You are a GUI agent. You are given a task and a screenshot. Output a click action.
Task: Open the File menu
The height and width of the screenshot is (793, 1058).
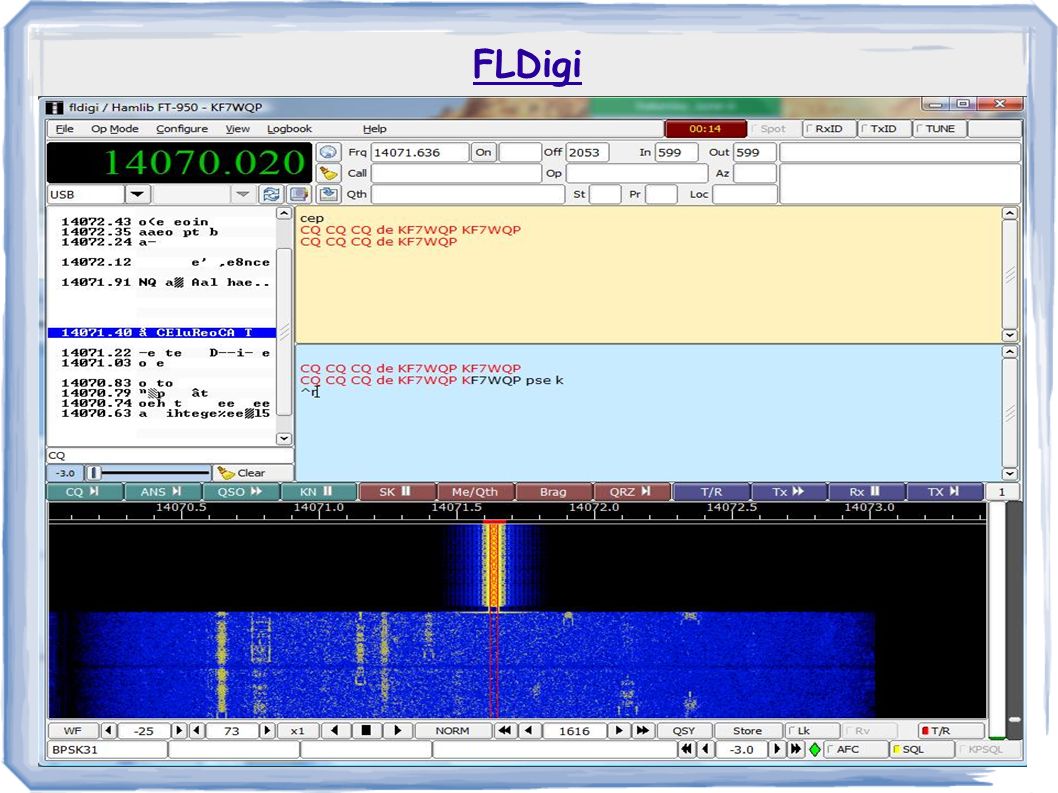[65, 129]
